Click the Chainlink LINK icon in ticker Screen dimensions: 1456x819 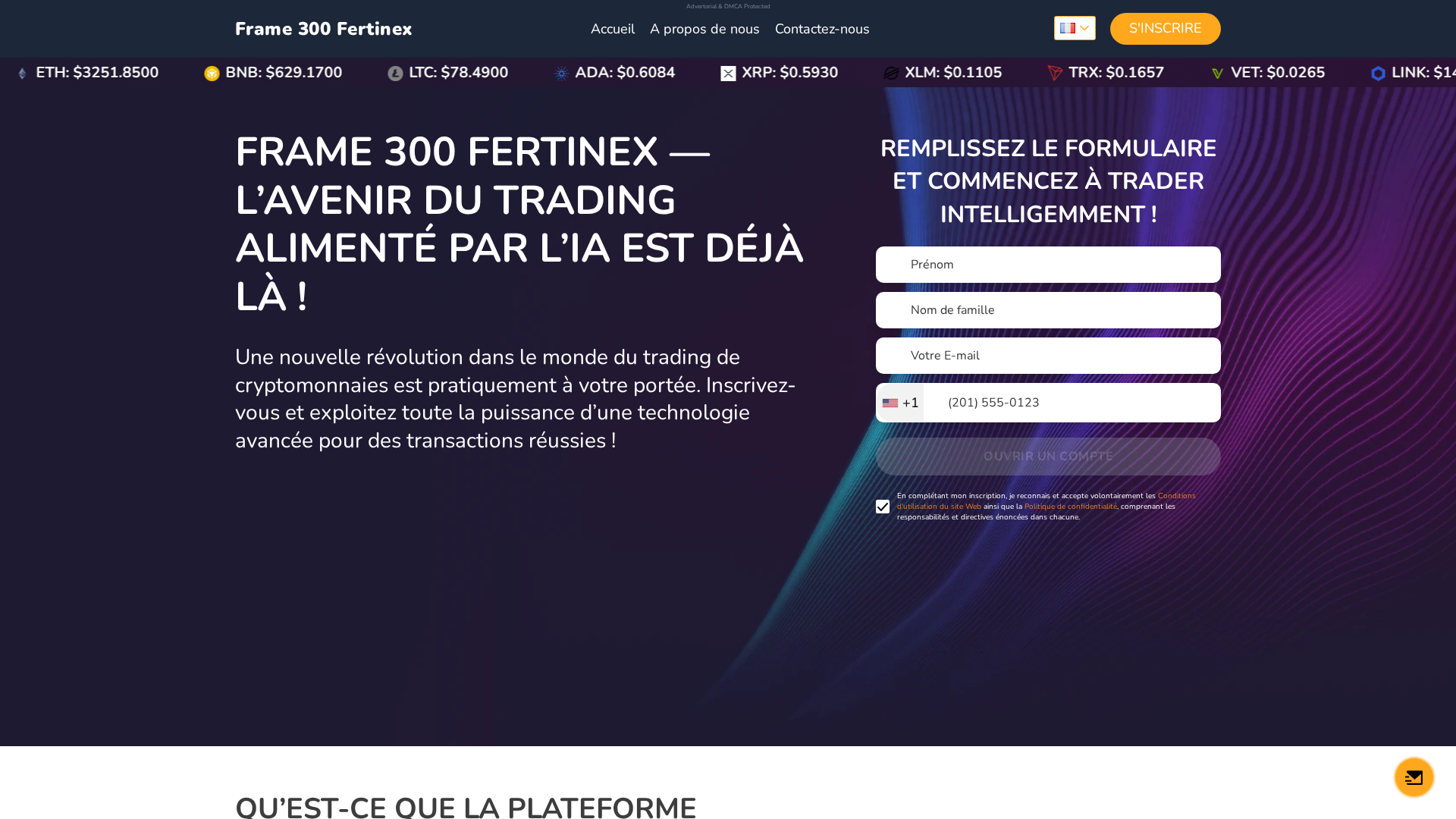(1378, 74)
